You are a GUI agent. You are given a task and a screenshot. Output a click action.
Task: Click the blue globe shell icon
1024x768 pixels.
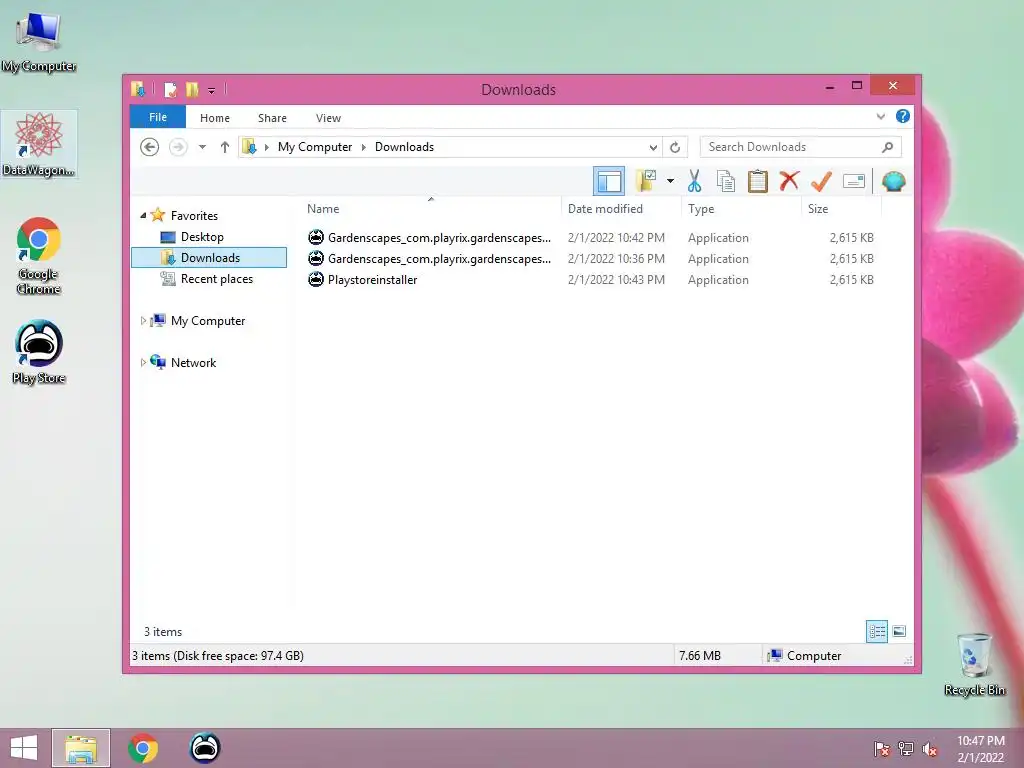(893, 181)
